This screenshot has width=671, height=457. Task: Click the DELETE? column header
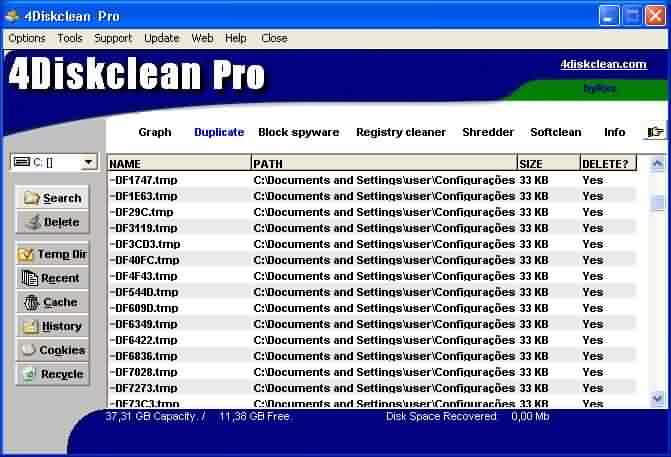pos(609,164)
